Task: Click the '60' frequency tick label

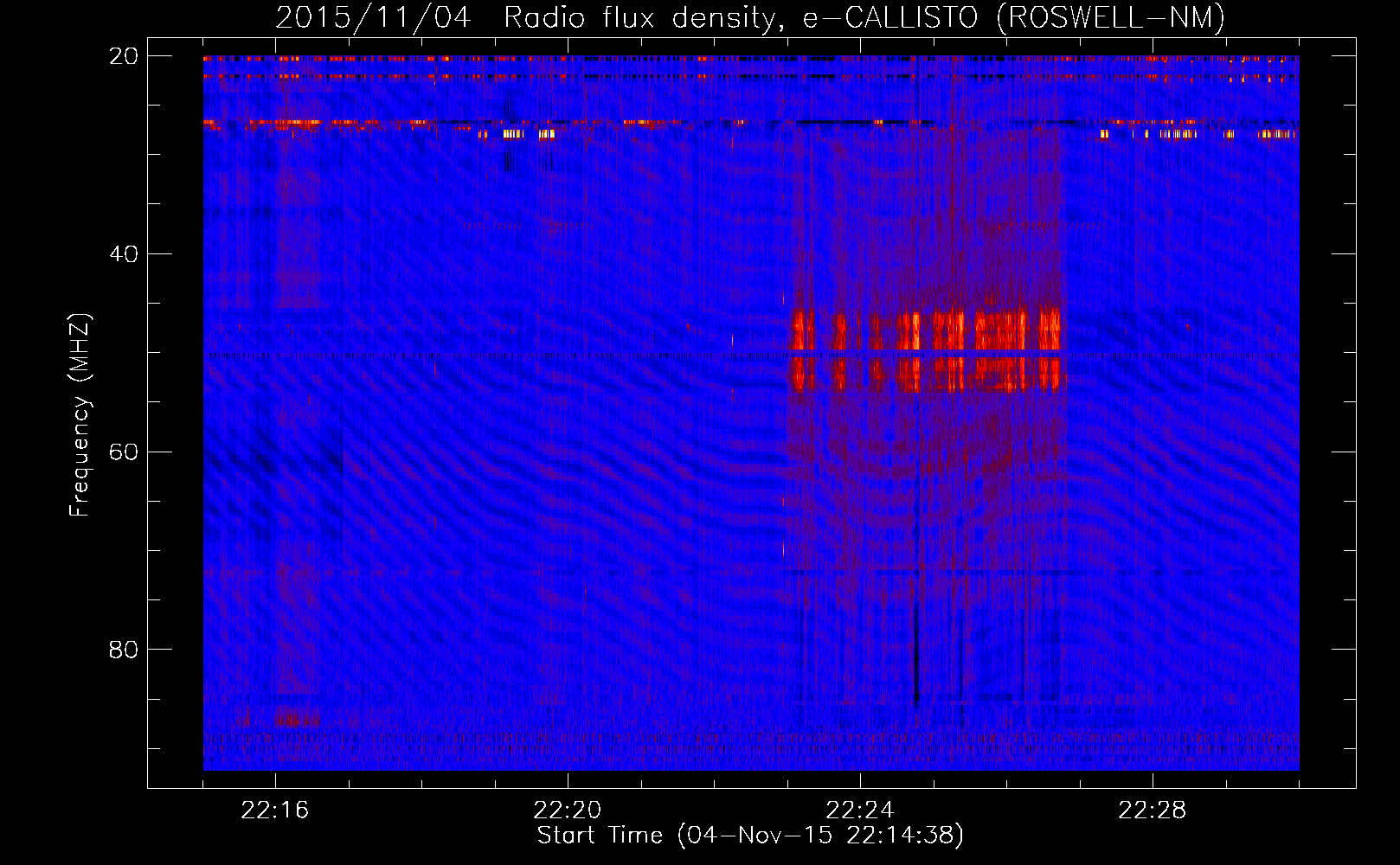Action: click(x=124, y=452)
